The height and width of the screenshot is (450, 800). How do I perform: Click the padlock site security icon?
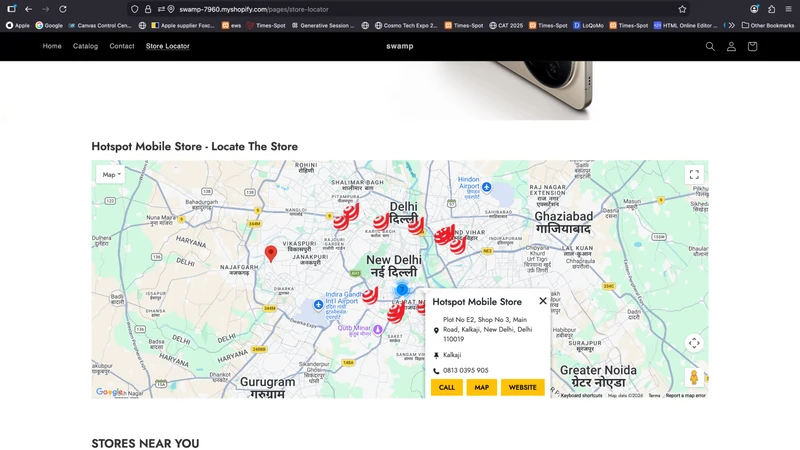[x=147, y=9]
